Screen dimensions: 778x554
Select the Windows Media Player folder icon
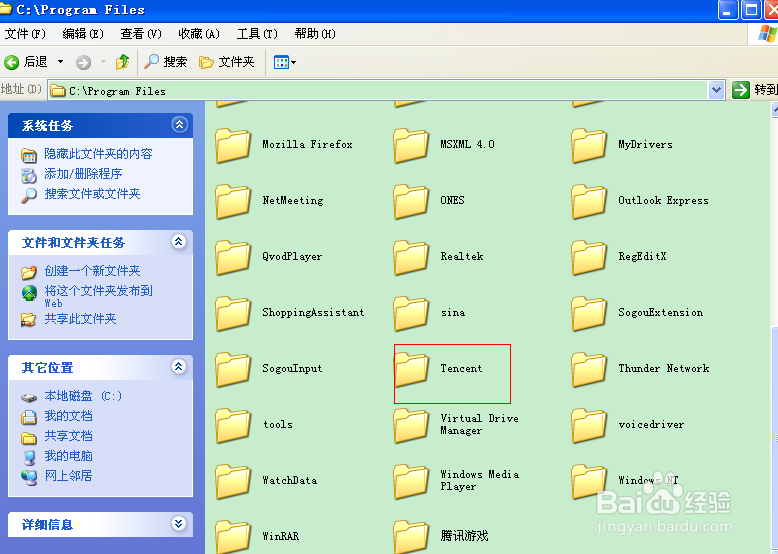point(411,482)
